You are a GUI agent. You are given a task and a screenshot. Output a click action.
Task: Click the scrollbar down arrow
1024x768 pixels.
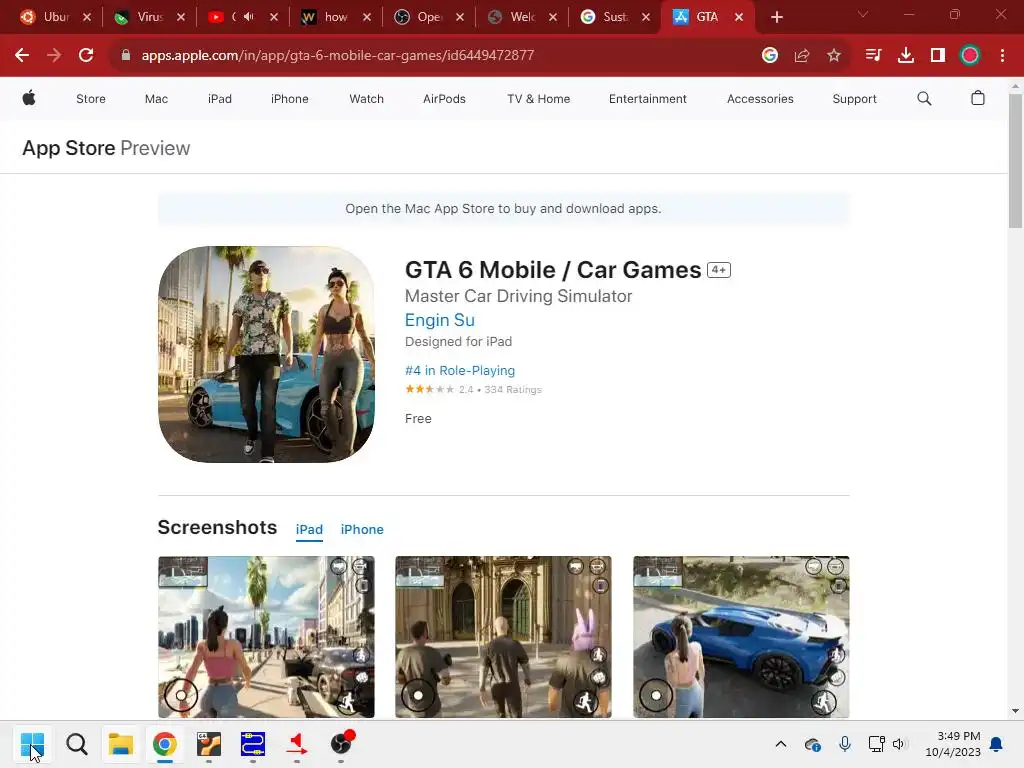point(1015,711)
